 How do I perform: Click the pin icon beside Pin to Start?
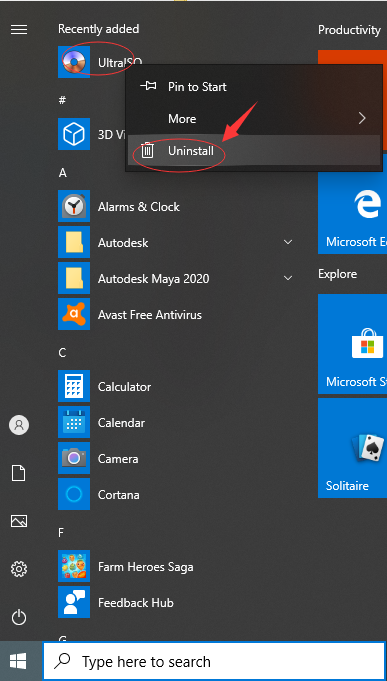[x=148, y=86]
